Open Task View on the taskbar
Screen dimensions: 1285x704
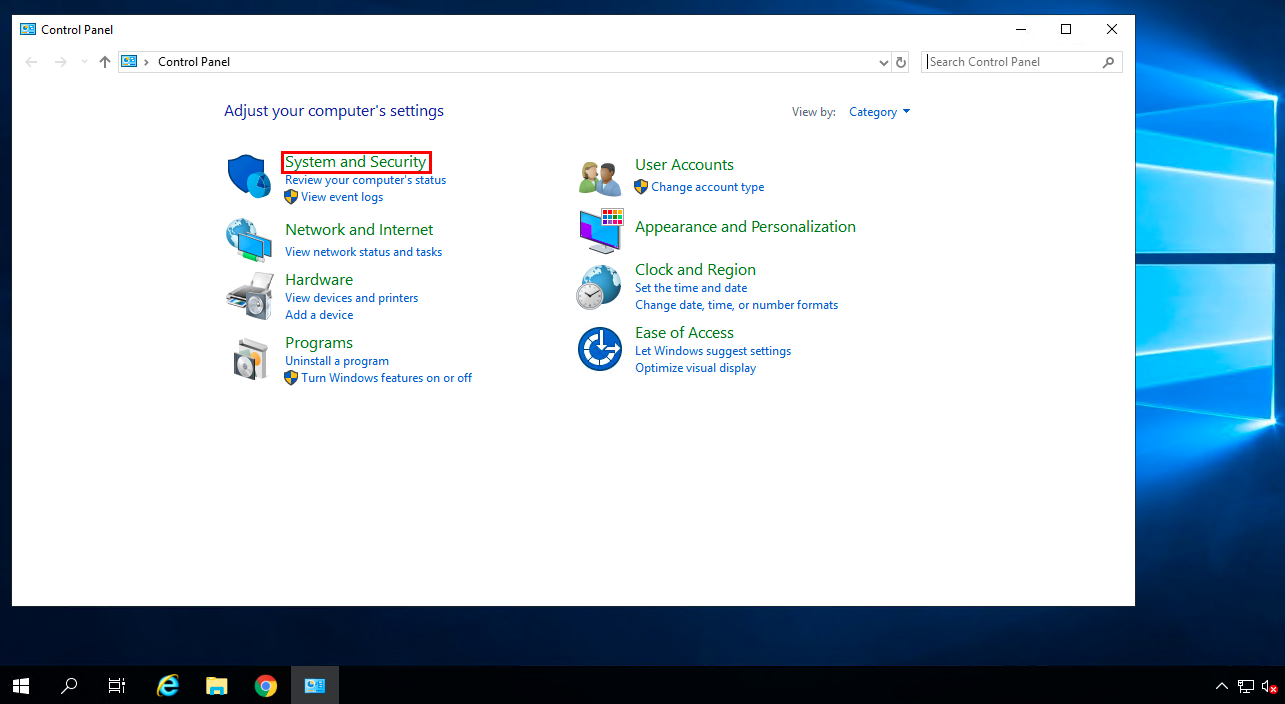[x=117, y=685]
